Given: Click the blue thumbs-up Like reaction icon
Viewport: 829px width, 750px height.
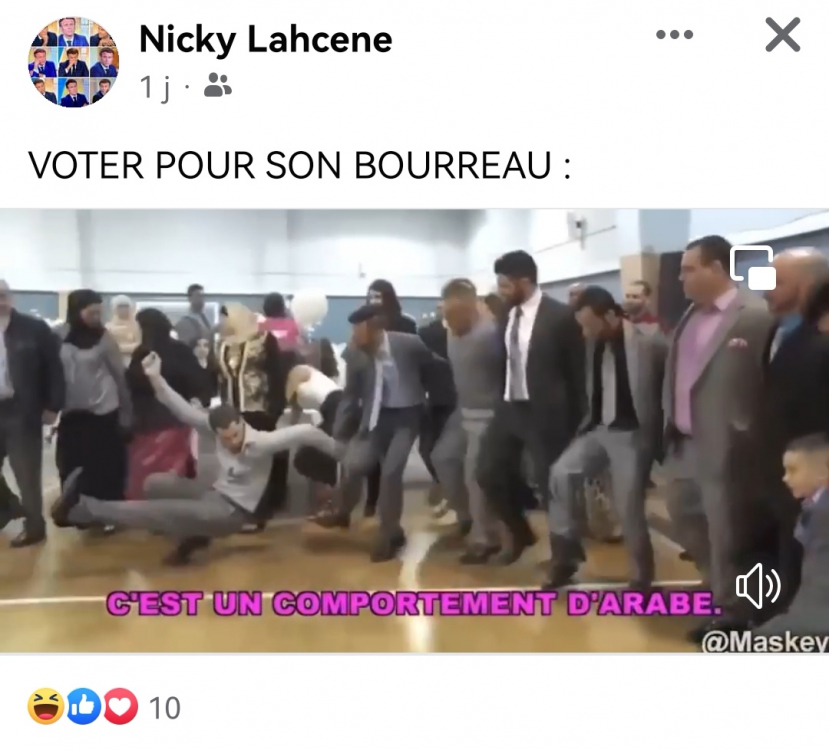Looking at the screenshot, I should (83, 707).
